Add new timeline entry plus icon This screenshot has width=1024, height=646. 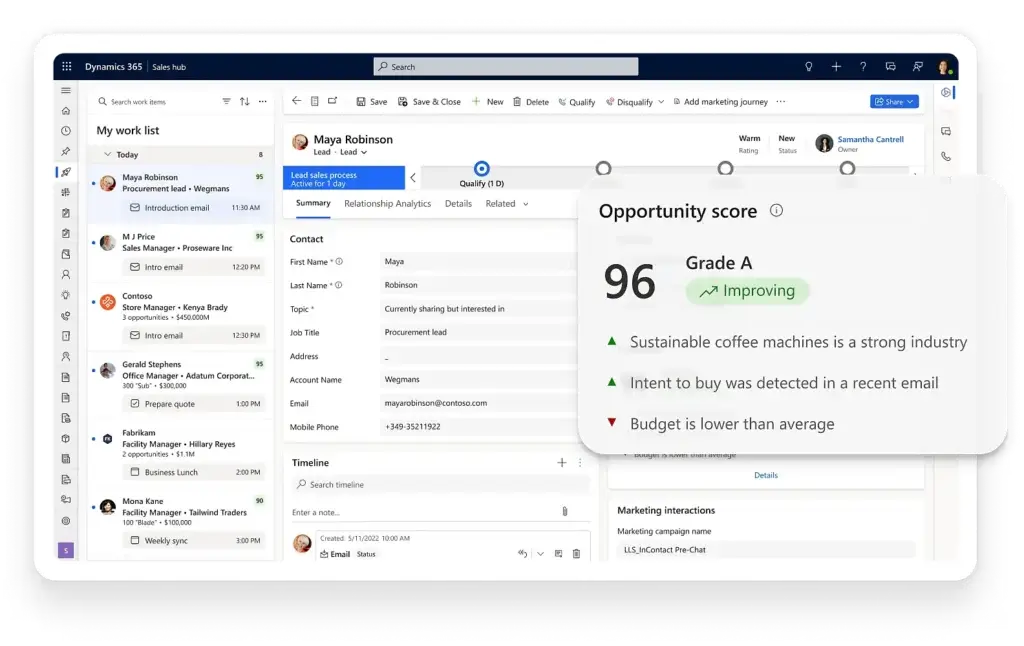[x=562, y=462]
